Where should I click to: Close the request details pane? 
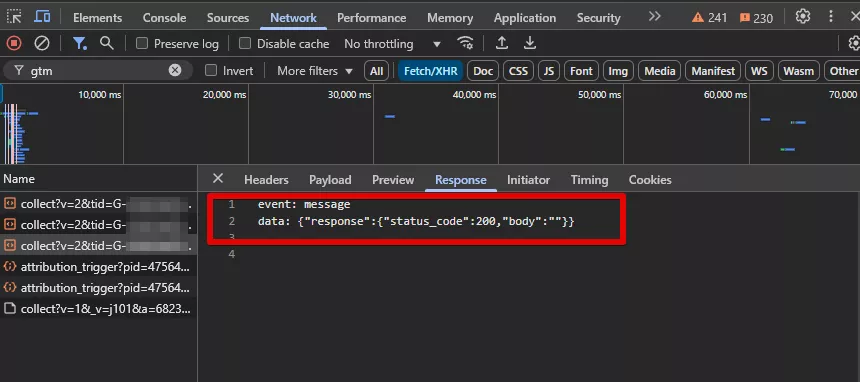point(218,178)
